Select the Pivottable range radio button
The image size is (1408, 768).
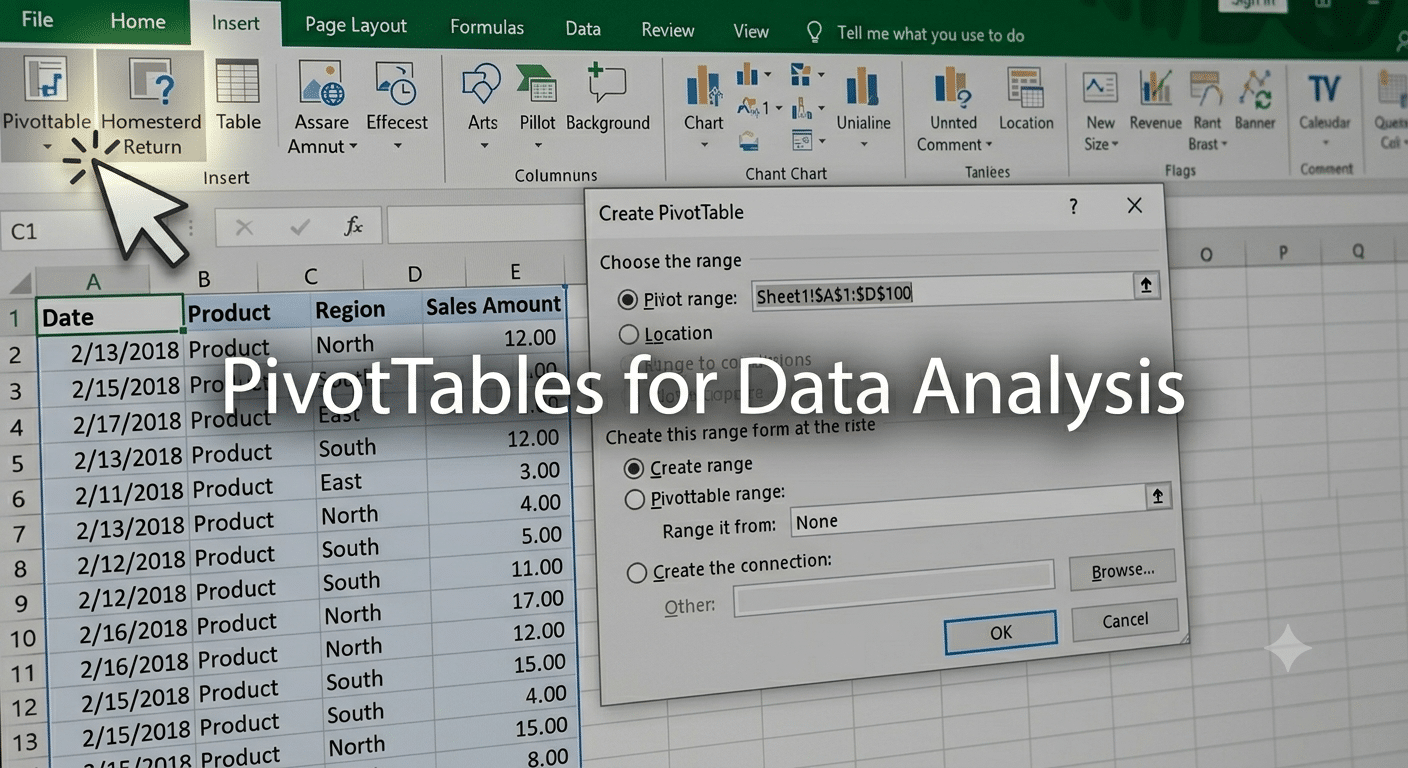tap(634, 498)
